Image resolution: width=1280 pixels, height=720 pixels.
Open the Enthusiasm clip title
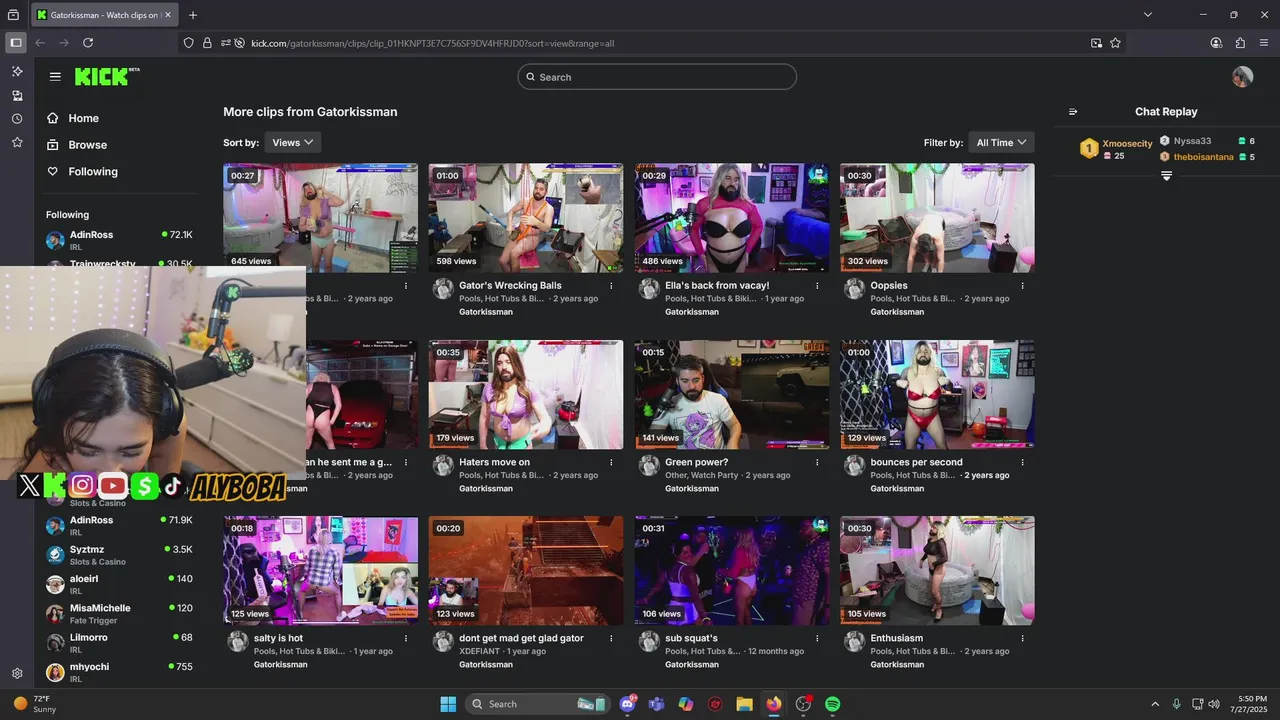click(897, 638)
